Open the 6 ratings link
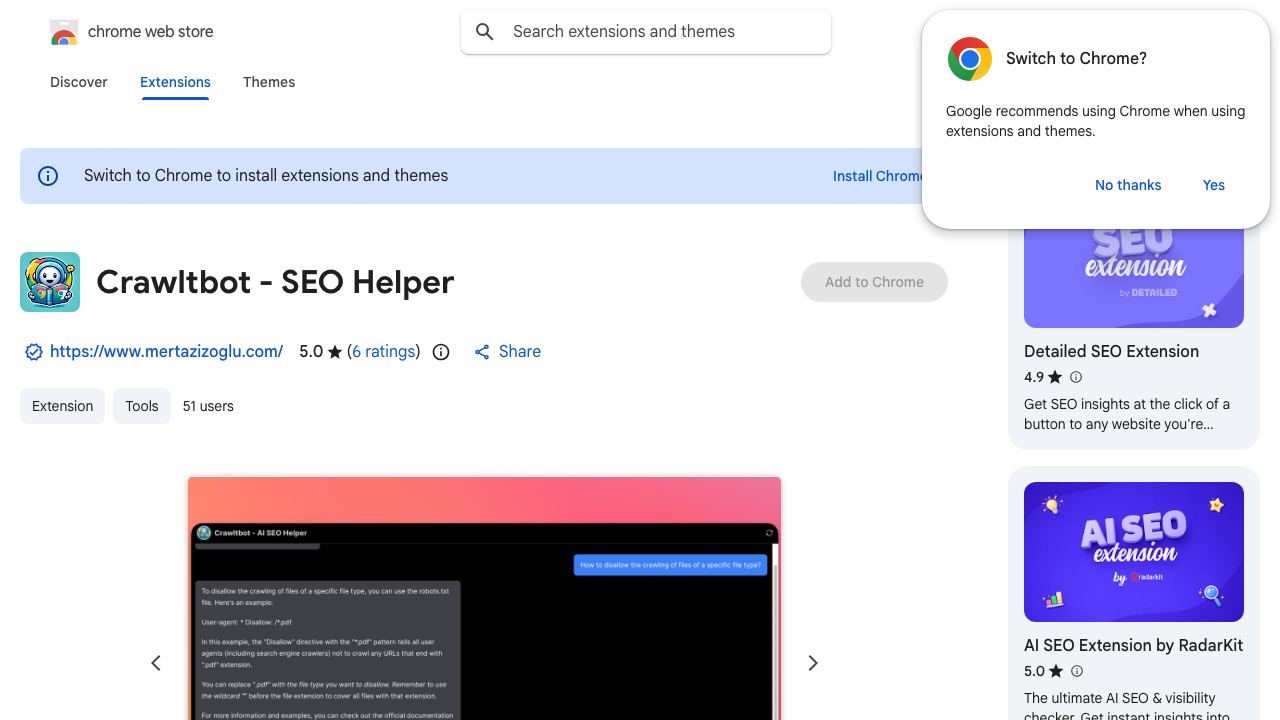Image resolution: width=1280 pixels, height=720 pixels. point(384,351)
